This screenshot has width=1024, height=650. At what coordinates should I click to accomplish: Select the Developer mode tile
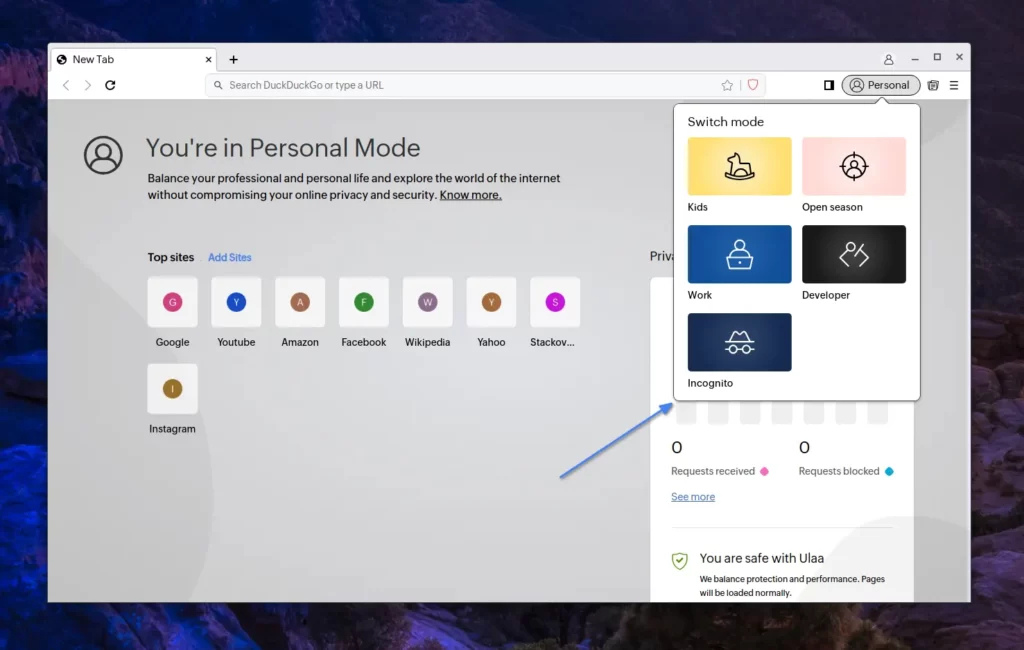(853, 254)
